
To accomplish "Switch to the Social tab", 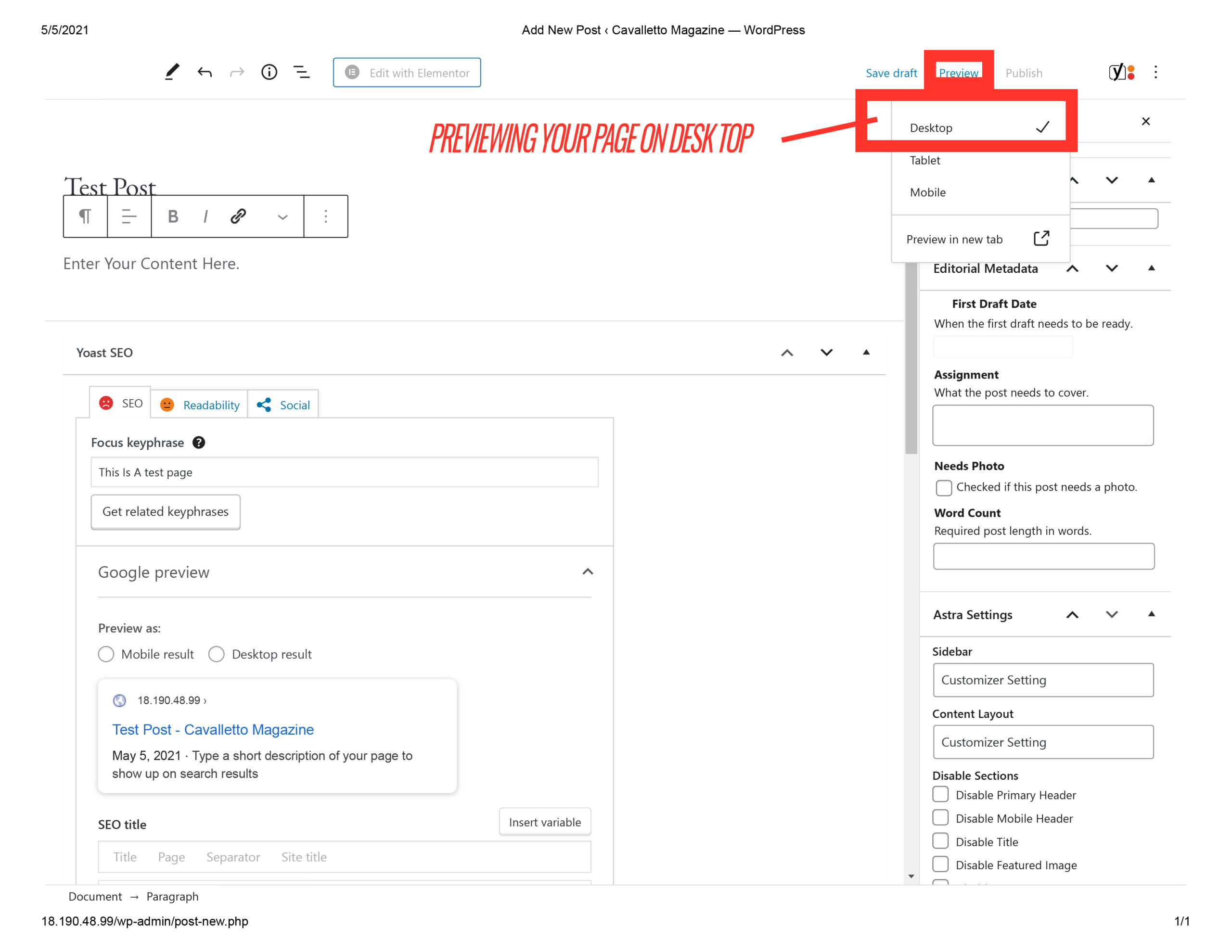I will (x=283, y=405).
